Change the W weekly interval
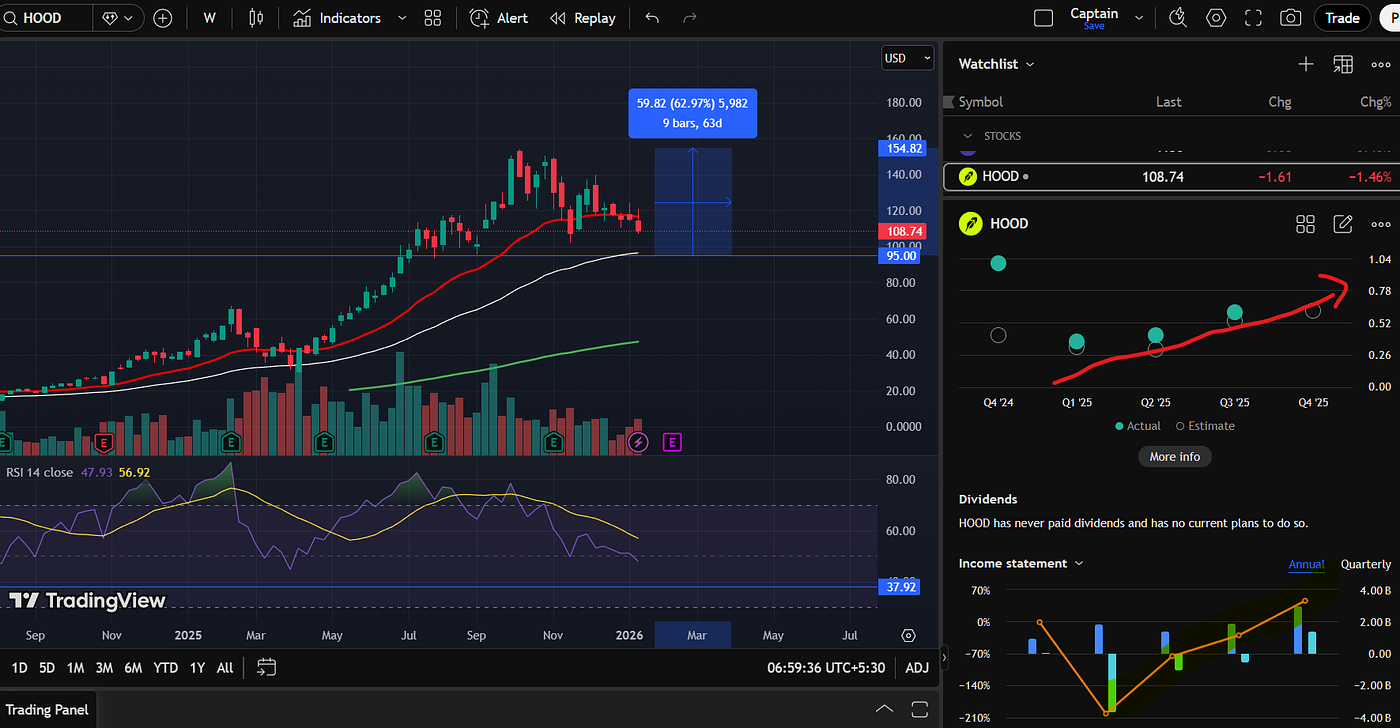This screenshot has width=1400, height=728. tap(209, 18)
